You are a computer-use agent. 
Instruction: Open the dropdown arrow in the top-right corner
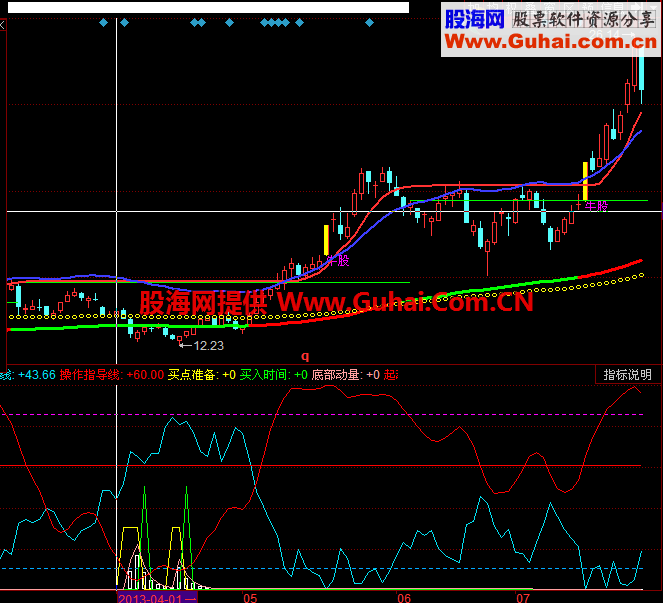point(652,6)
